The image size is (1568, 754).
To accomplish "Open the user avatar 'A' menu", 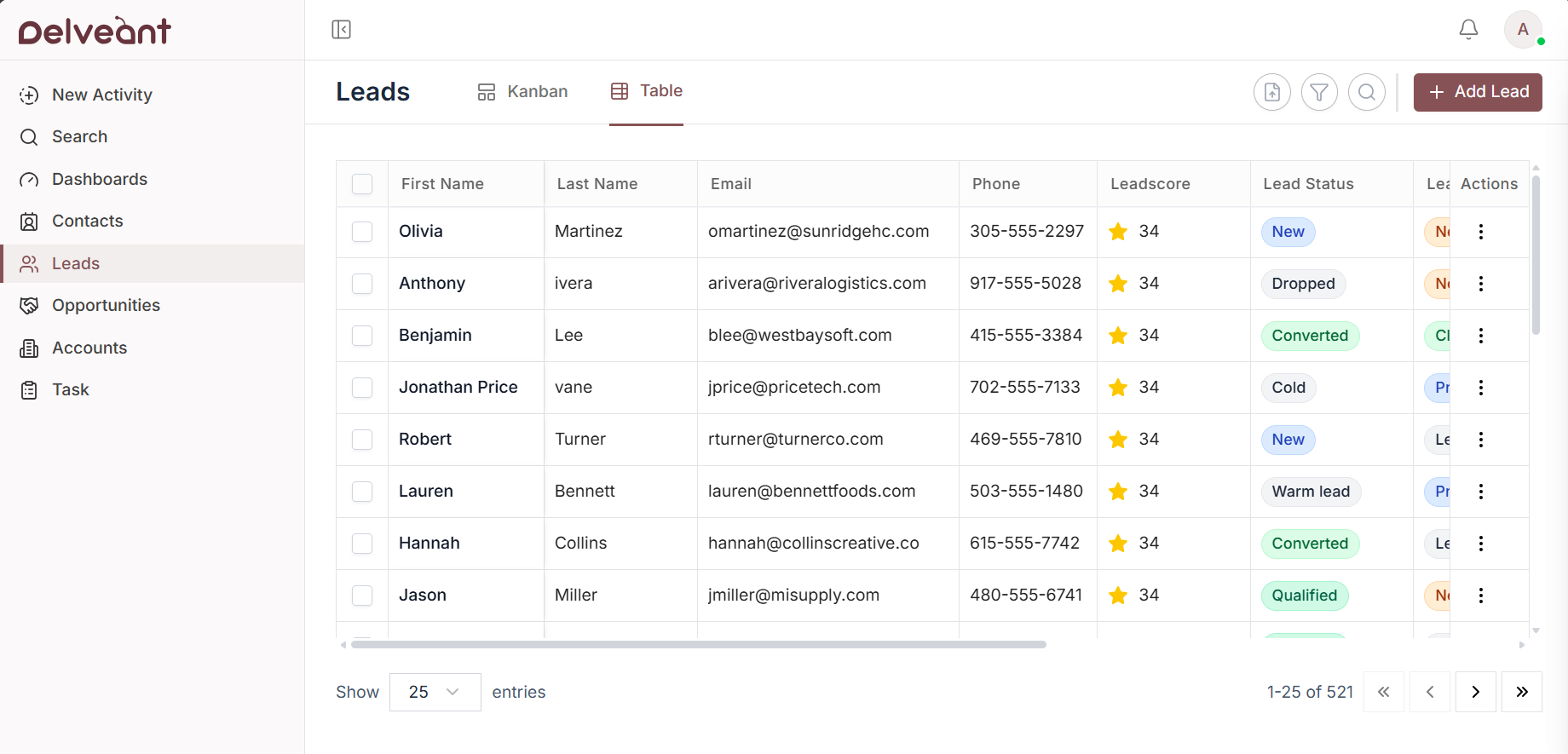I will click(x=1523, y=30).
